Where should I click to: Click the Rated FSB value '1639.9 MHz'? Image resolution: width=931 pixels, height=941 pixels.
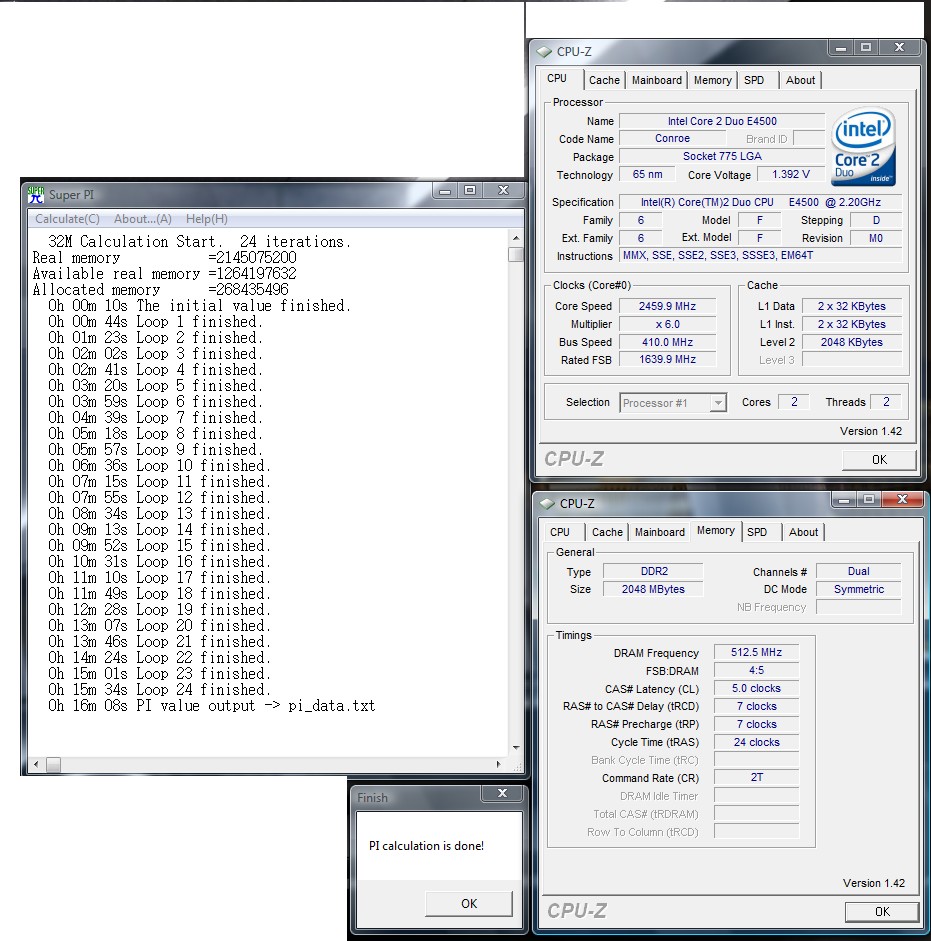pyautogui.click(x=667, y=359)
